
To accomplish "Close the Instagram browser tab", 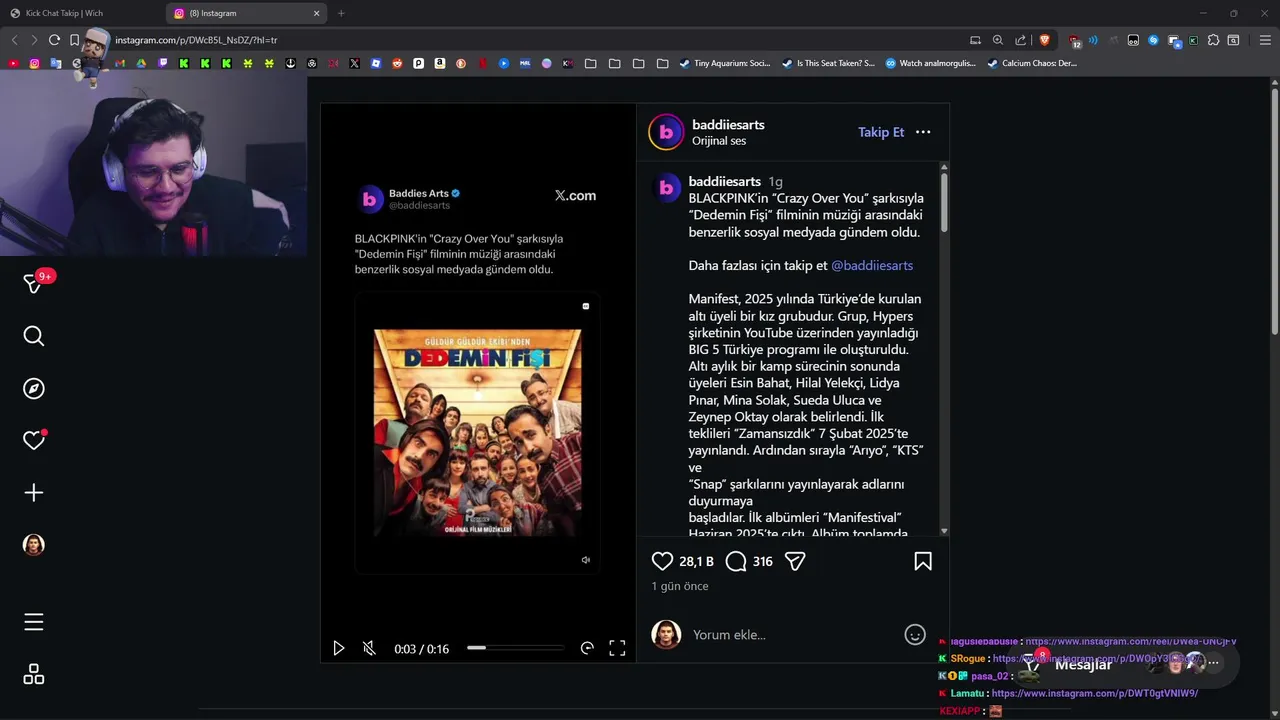I will 317,13.
